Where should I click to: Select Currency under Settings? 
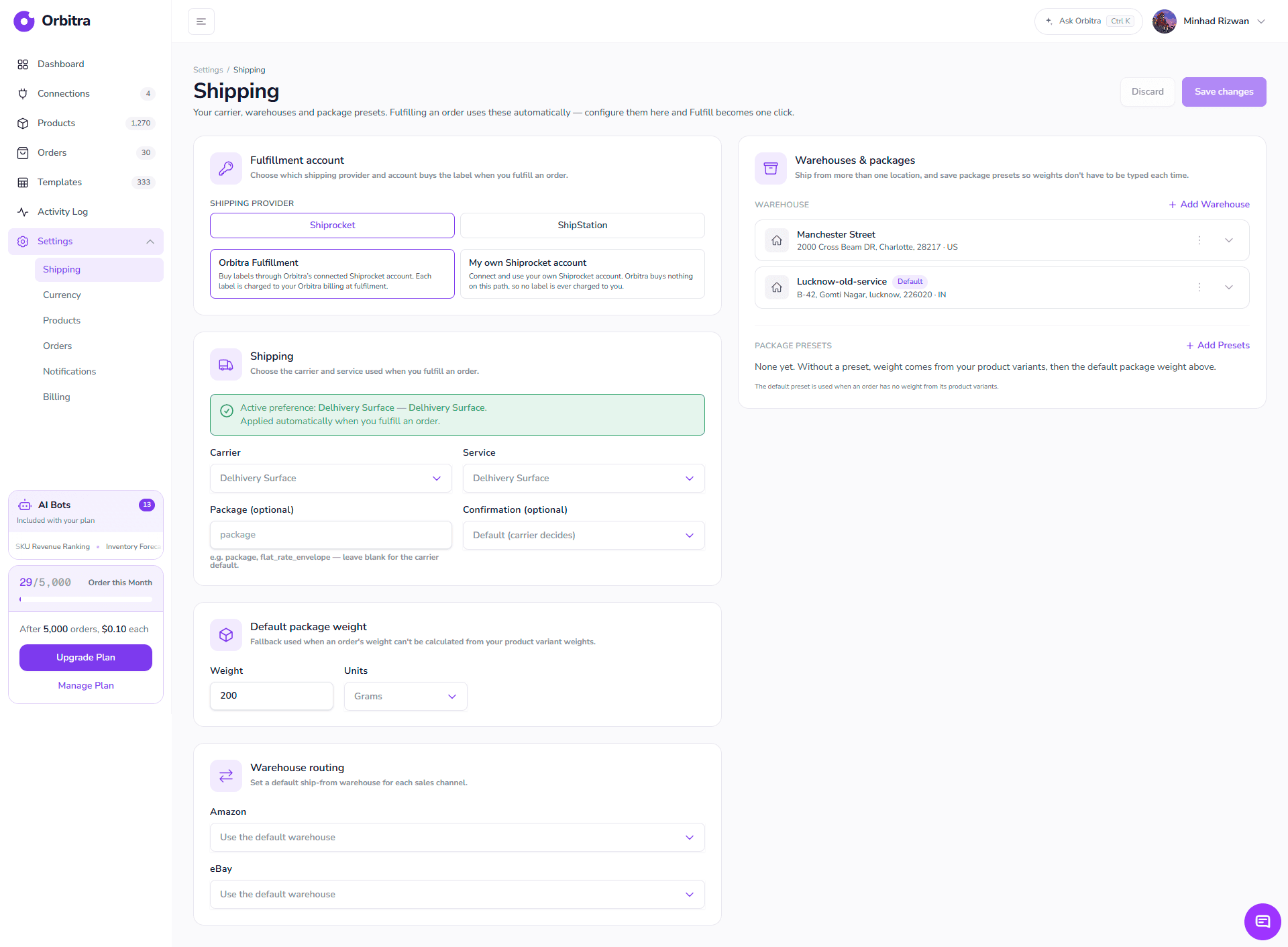coord(99,295)
